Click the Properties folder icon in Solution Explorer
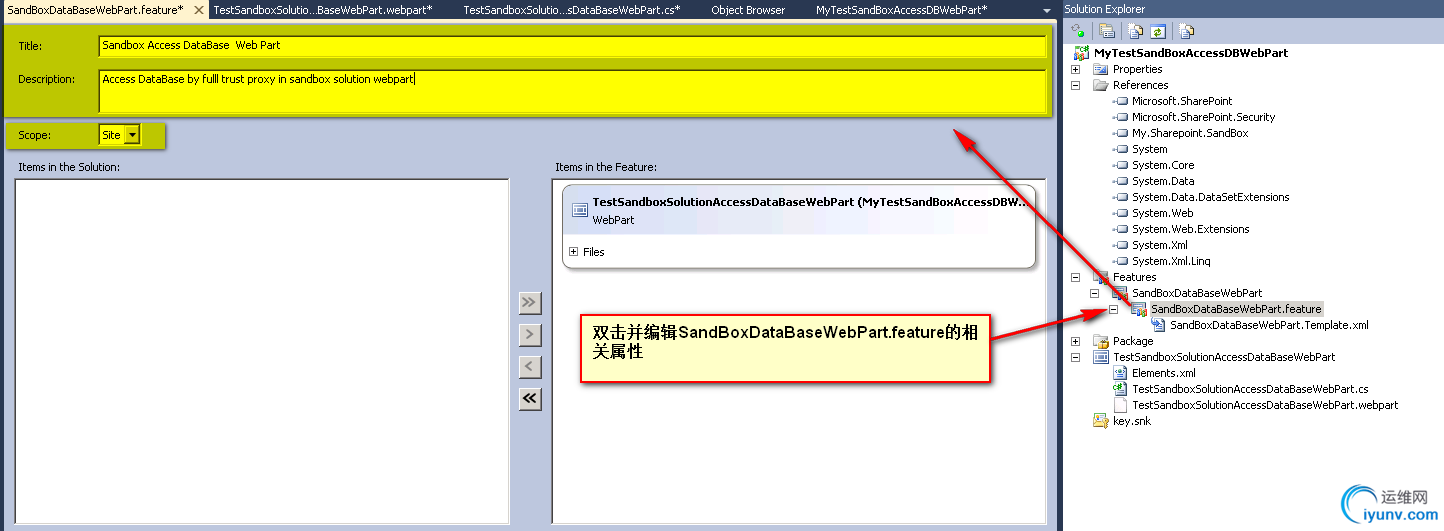Viewport: 1444px width, 531px height. tap(1101, 69)
